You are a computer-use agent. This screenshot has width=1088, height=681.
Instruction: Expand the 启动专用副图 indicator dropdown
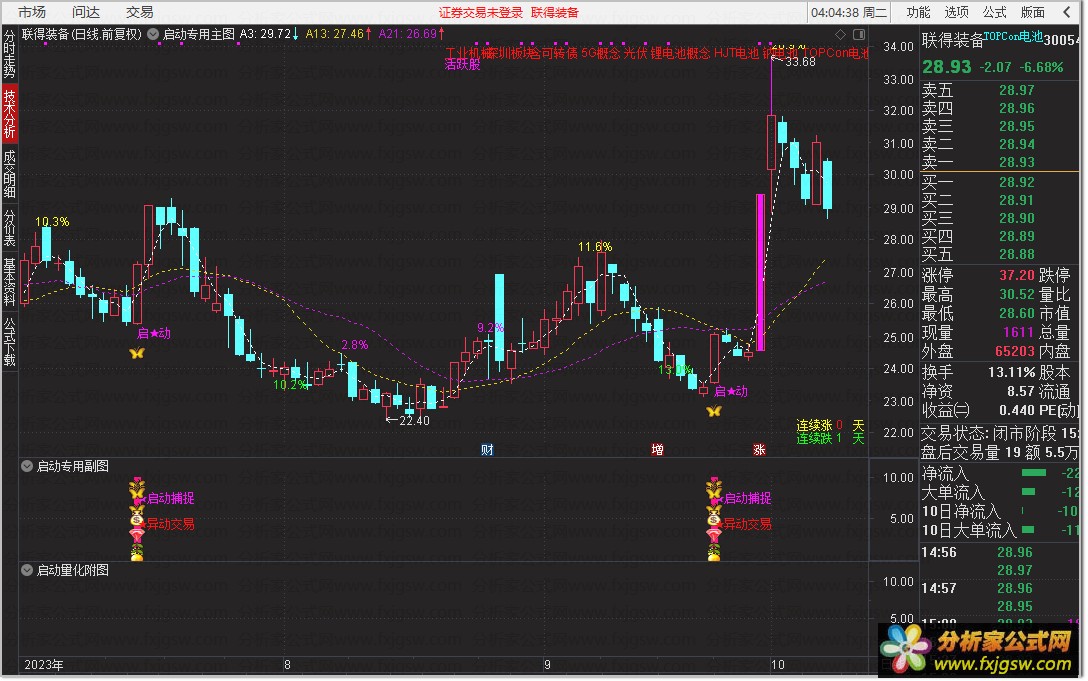(26, 466)
